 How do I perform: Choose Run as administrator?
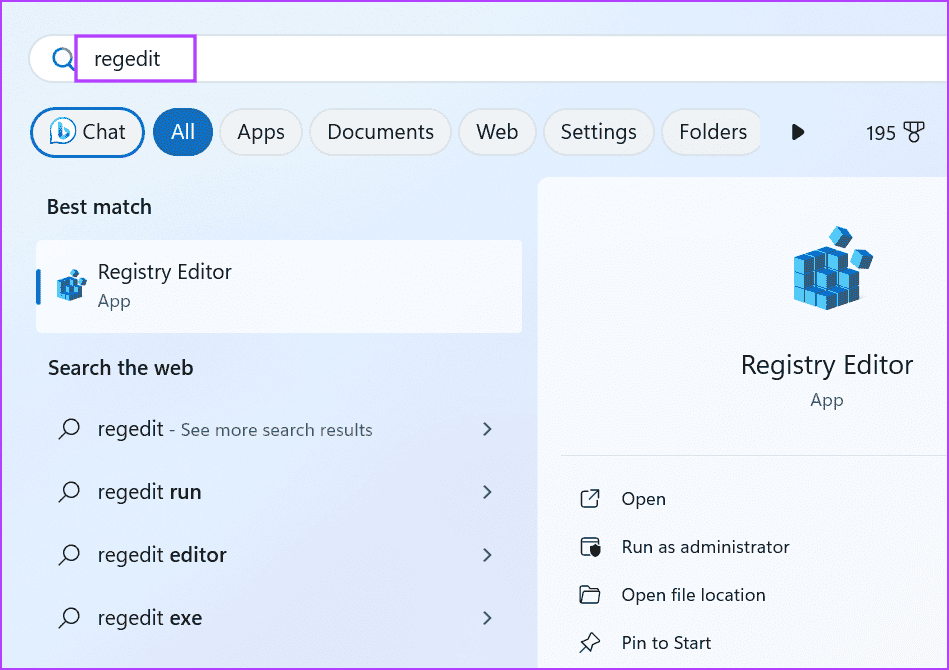pos(705,547)
